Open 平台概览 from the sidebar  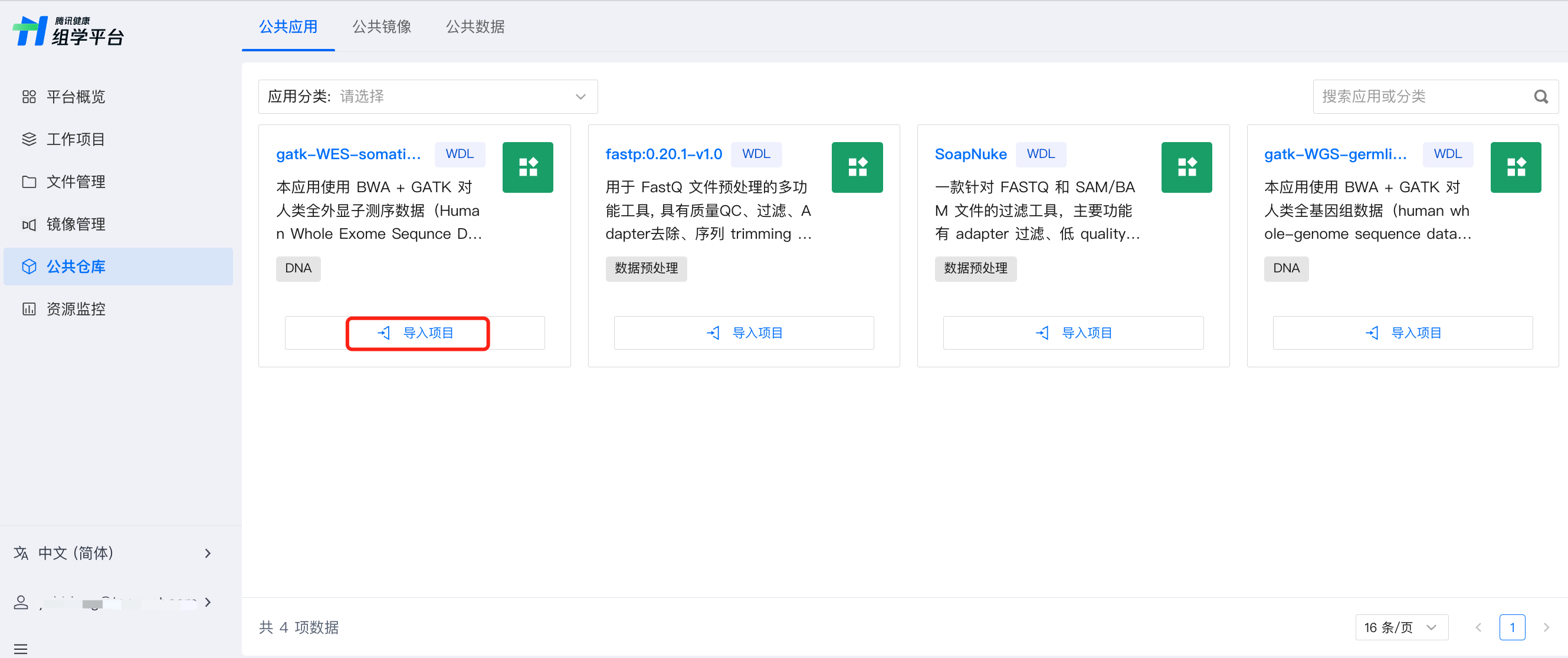76,97
